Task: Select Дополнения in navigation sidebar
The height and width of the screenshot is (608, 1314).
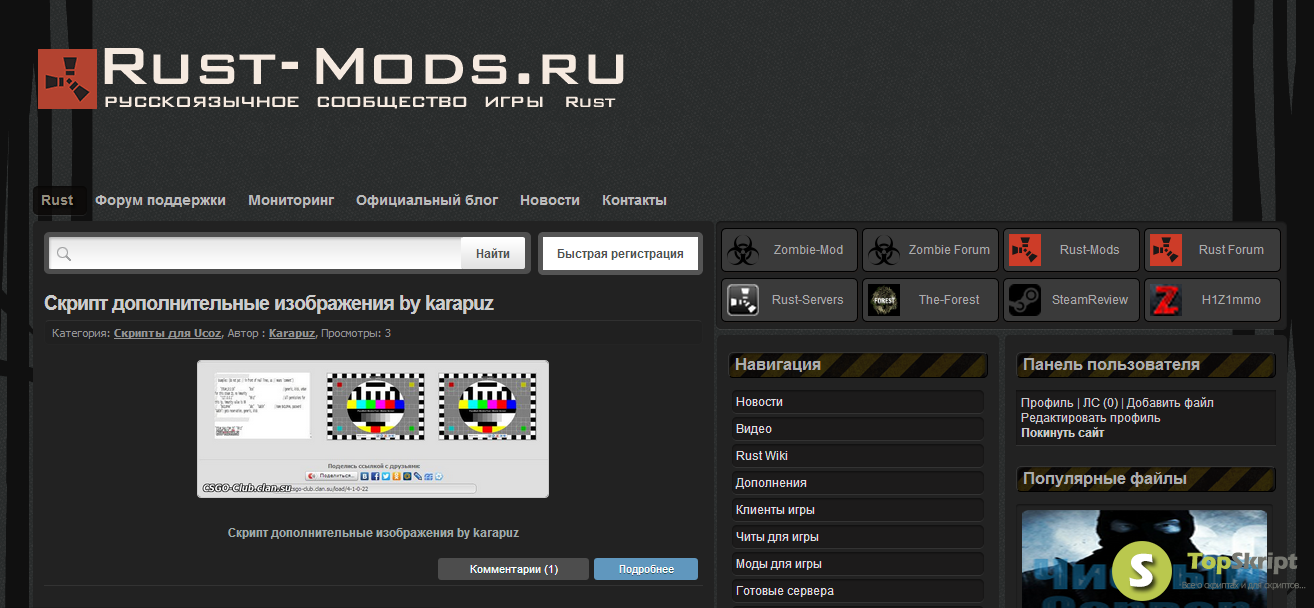Action: pos(858,483)
